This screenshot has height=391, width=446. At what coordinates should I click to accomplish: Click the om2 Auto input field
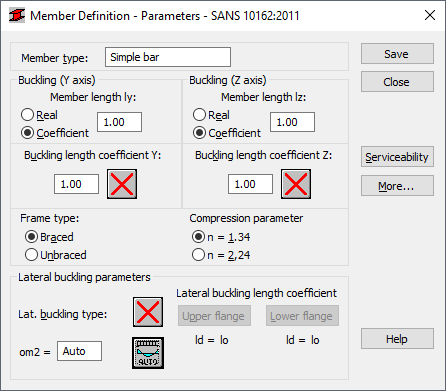click(79, 351)
